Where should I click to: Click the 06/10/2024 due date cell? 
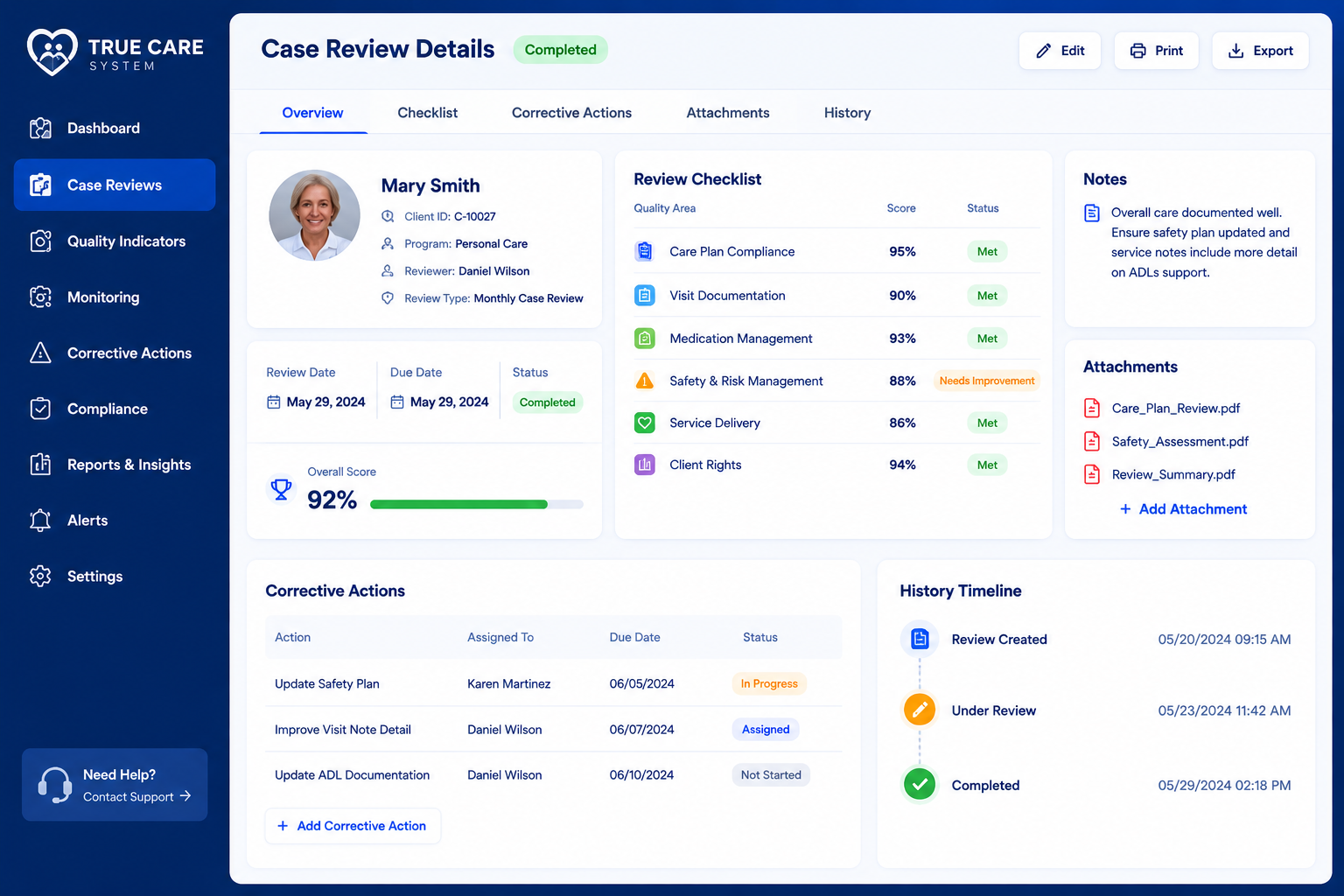point(641,775)
